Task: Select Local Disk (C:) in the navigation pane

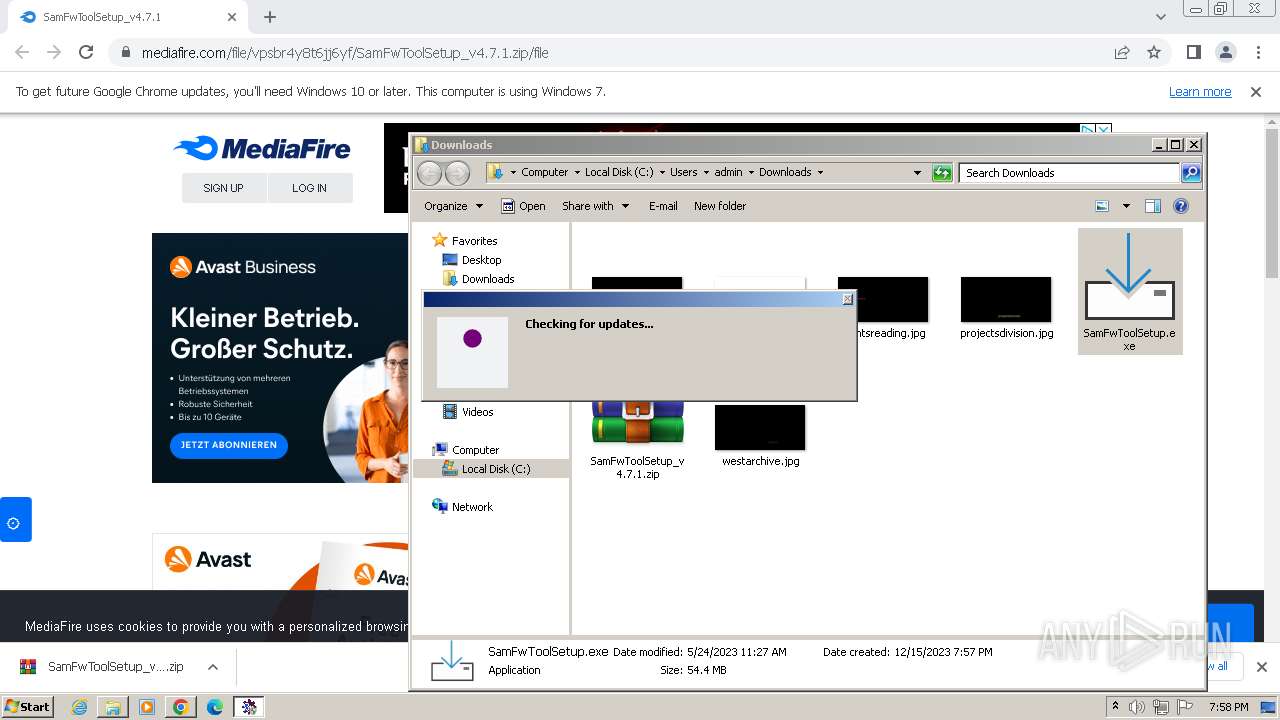Action: (x=496, y=469)
